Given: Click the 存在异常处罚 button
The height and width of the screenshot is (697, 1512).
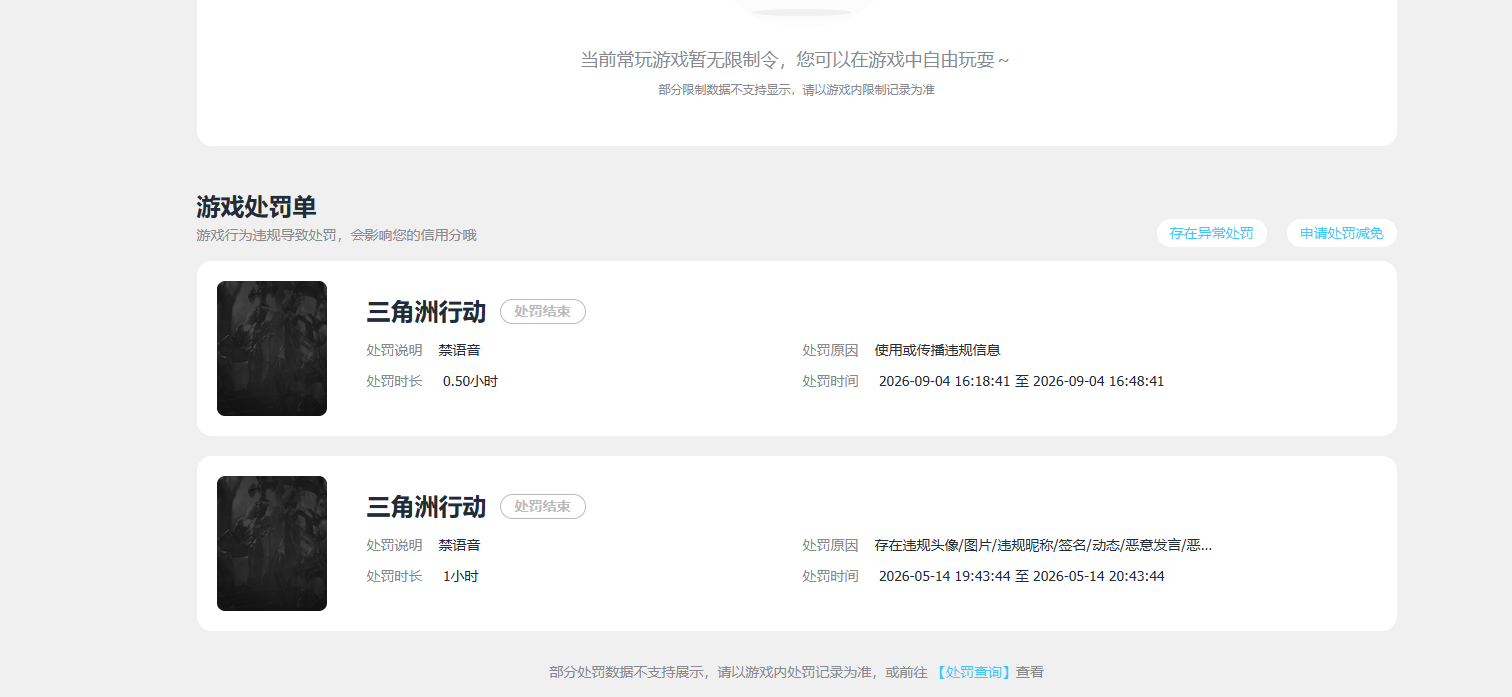Looking at the screenshot, I should [1211, 233].
